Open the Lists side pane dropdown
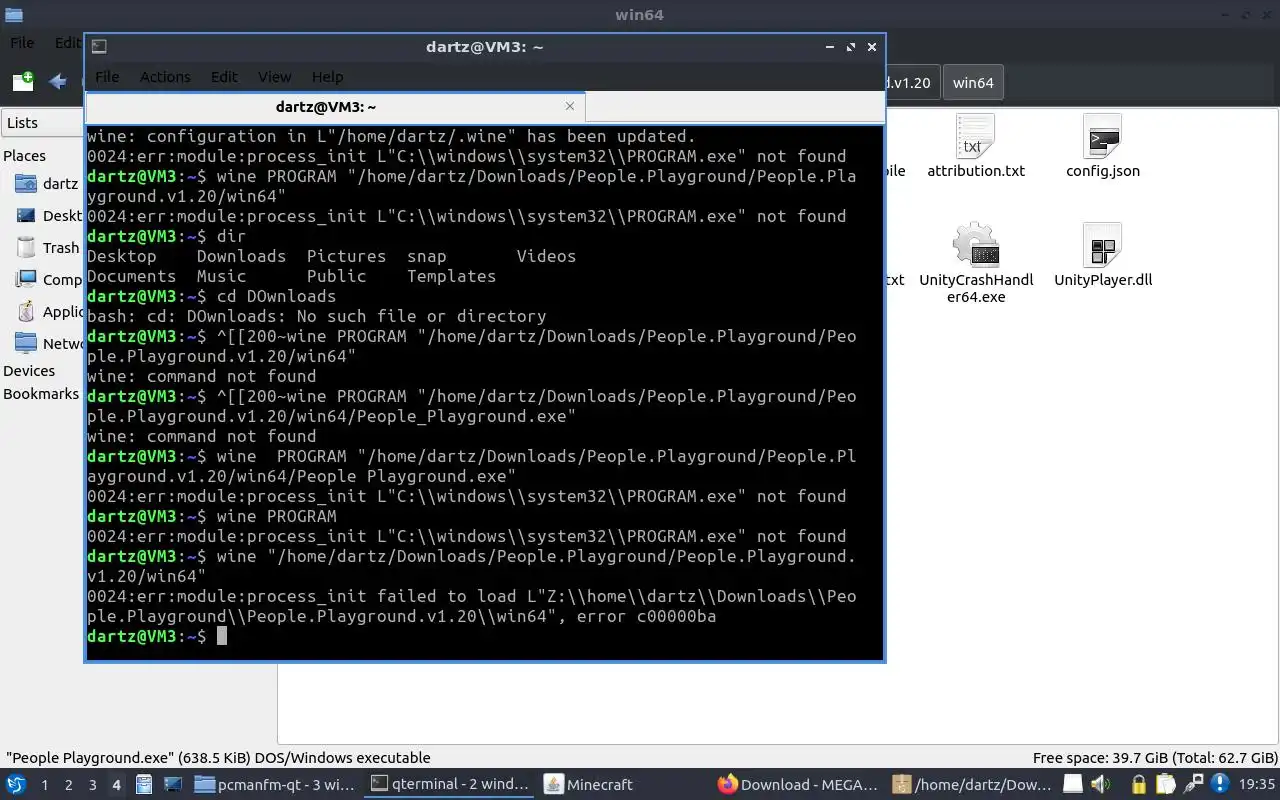 pyautogui.click(x=42, y=123)
